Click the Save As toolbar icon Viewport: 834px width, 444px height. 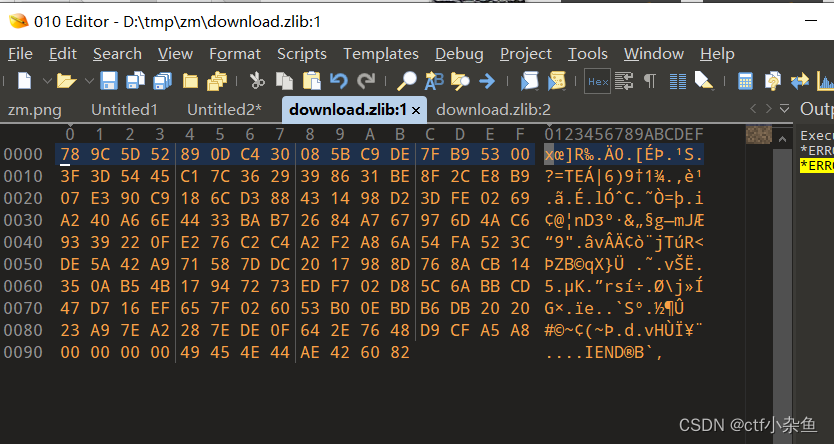coord(136,81)
